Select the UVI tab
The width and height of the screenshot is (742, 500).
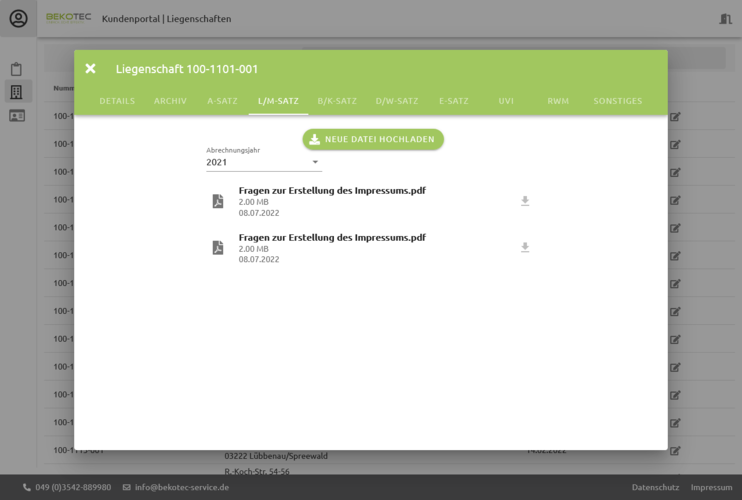[x=506, y=101]
